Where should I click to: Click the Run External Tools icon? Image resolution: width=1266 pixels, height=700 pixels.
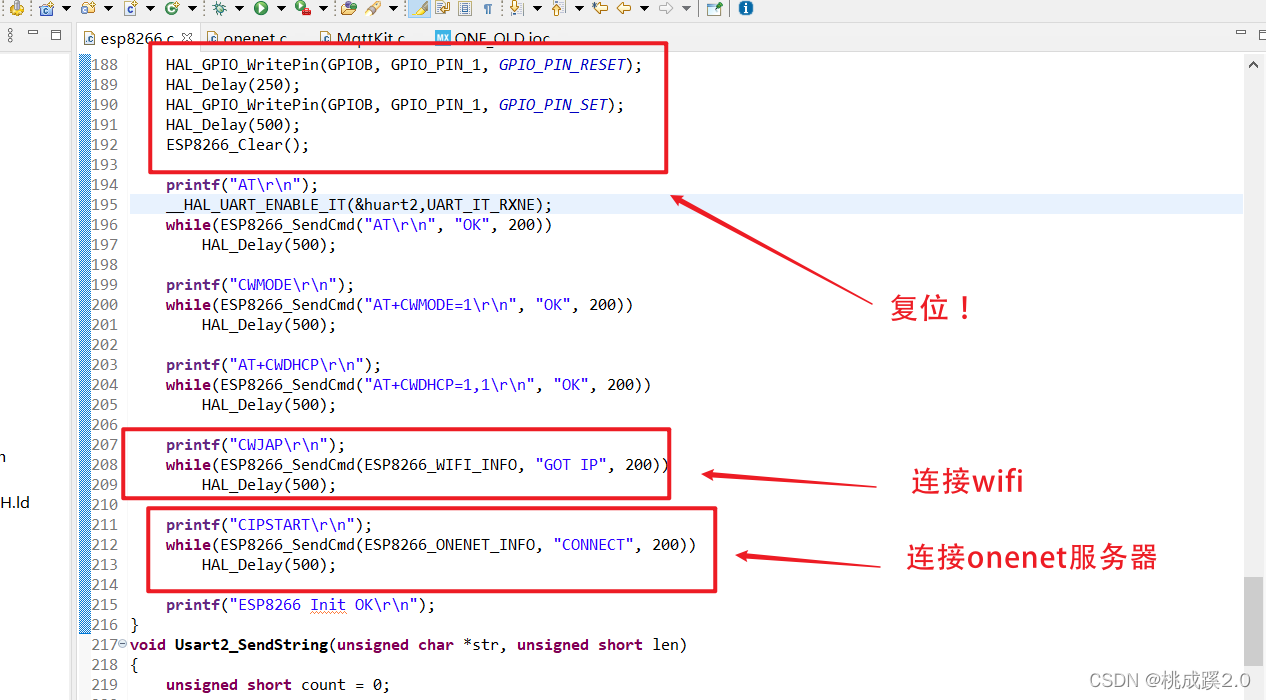coord(302,8)
